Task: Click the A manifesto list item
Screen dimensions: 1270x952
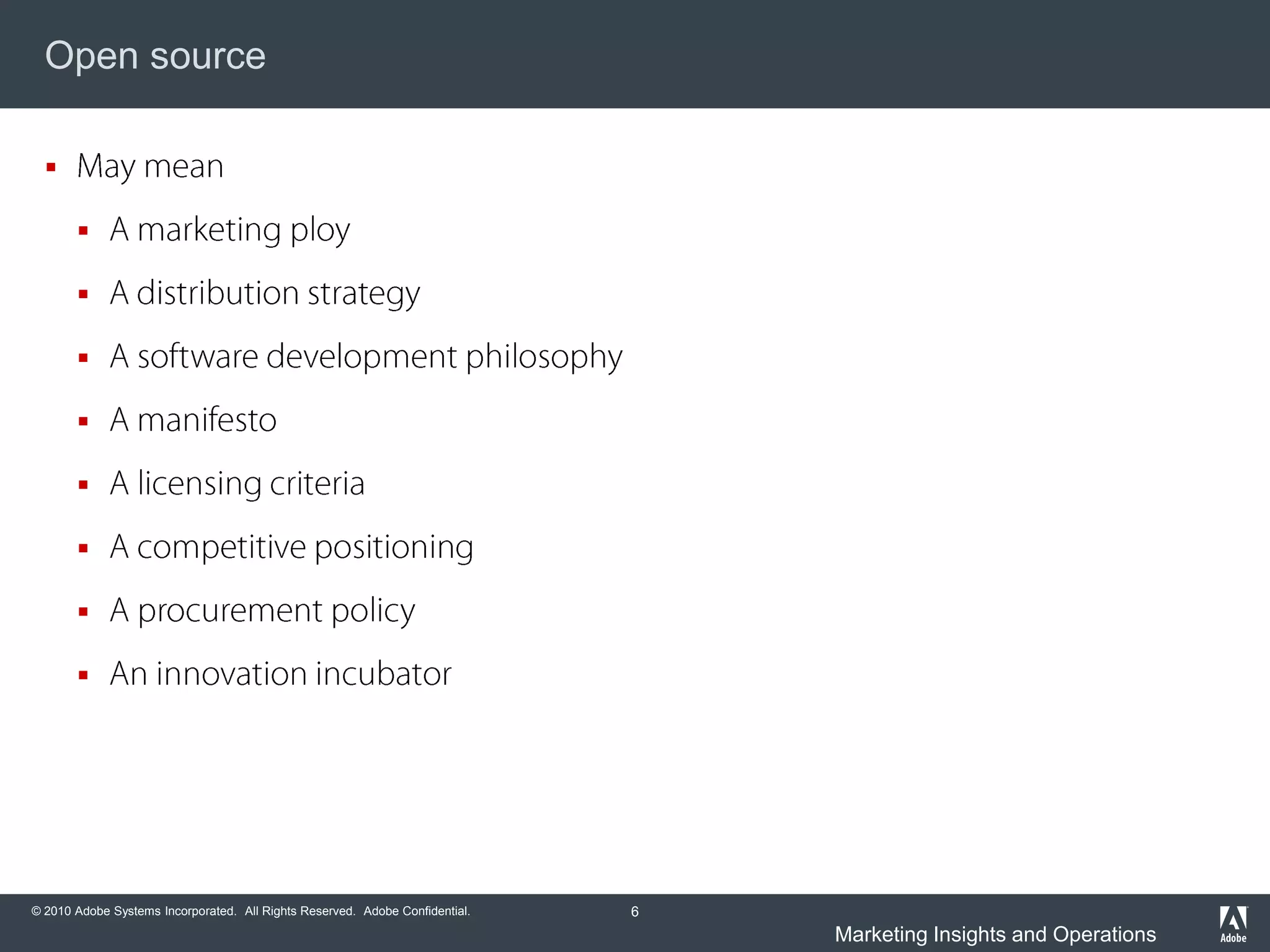Action: (193, 420)
